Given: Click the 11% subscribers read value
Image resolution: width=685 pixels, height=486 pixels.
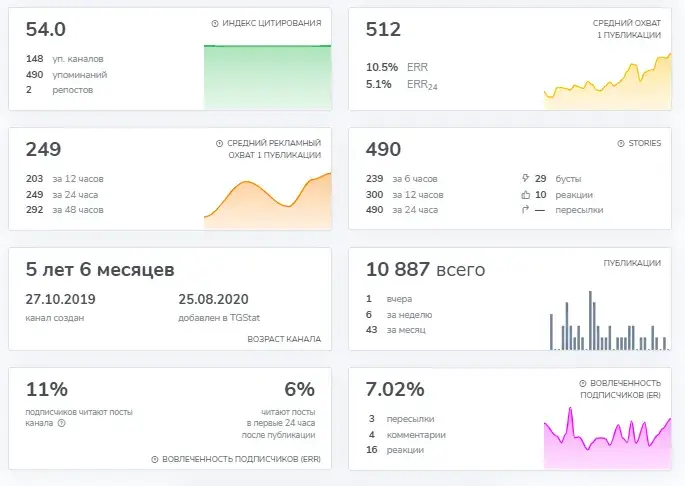Looking at the screenshot, I should [47, 389].
